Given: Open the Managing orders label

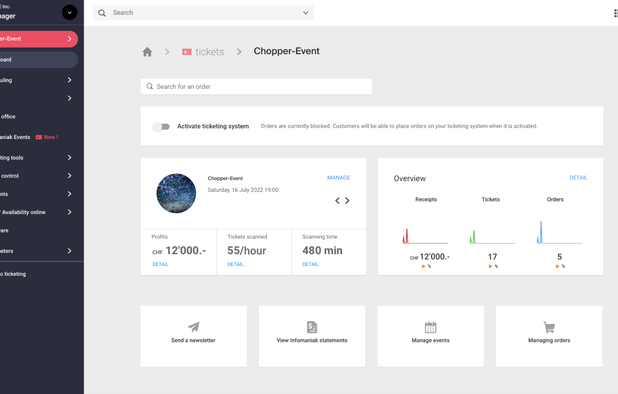Looking at the screenshot, I should [x=549, y=340].
